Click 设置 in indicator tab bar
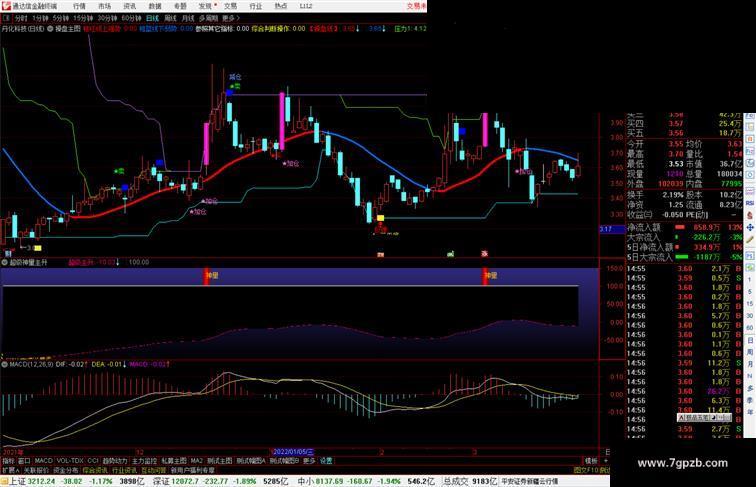Screen dimensions: 756x487 point(326,461)
